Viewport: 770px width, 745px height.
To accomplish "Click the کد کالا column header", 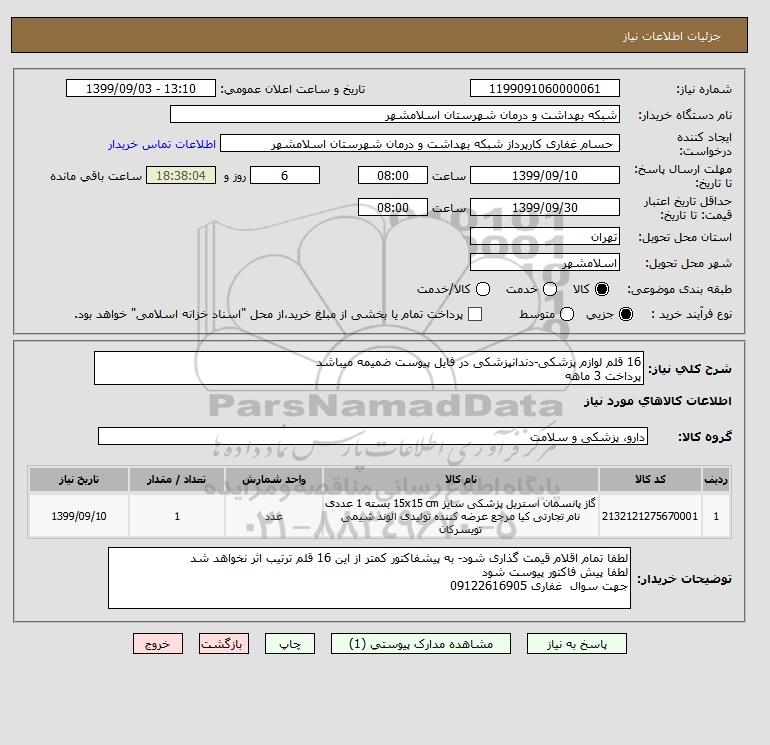I will pos(650,479).
